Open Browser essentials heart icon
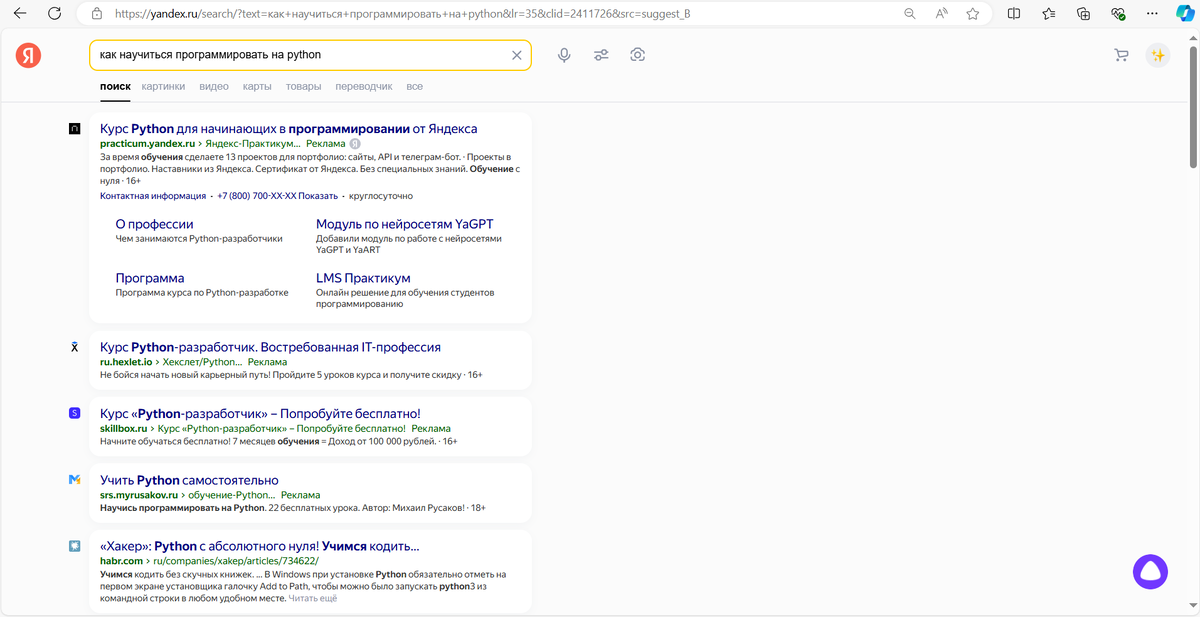This screenshot has height=617, width=1200. pyautogui.click(x=1118, y=14)
